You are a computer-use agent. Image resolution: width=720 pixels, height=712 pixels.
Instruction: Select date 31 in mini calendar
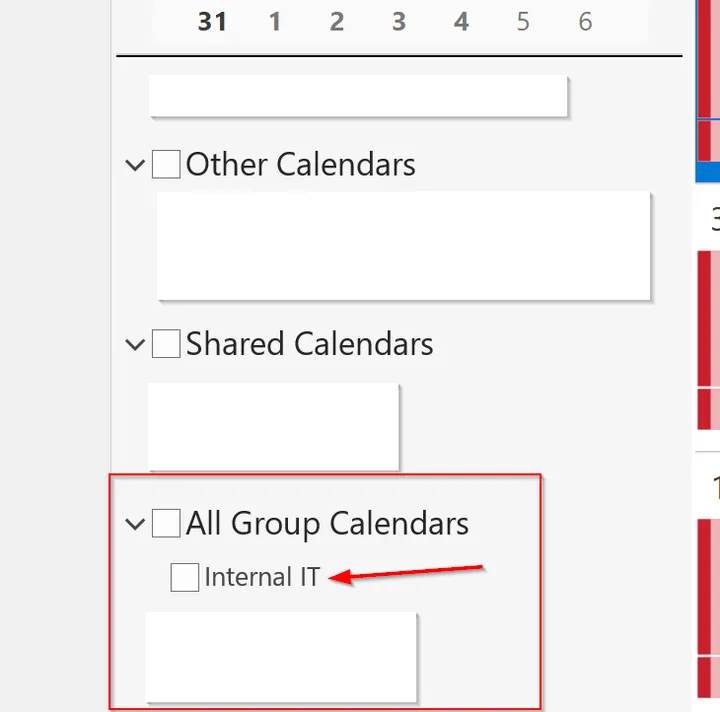212,22
